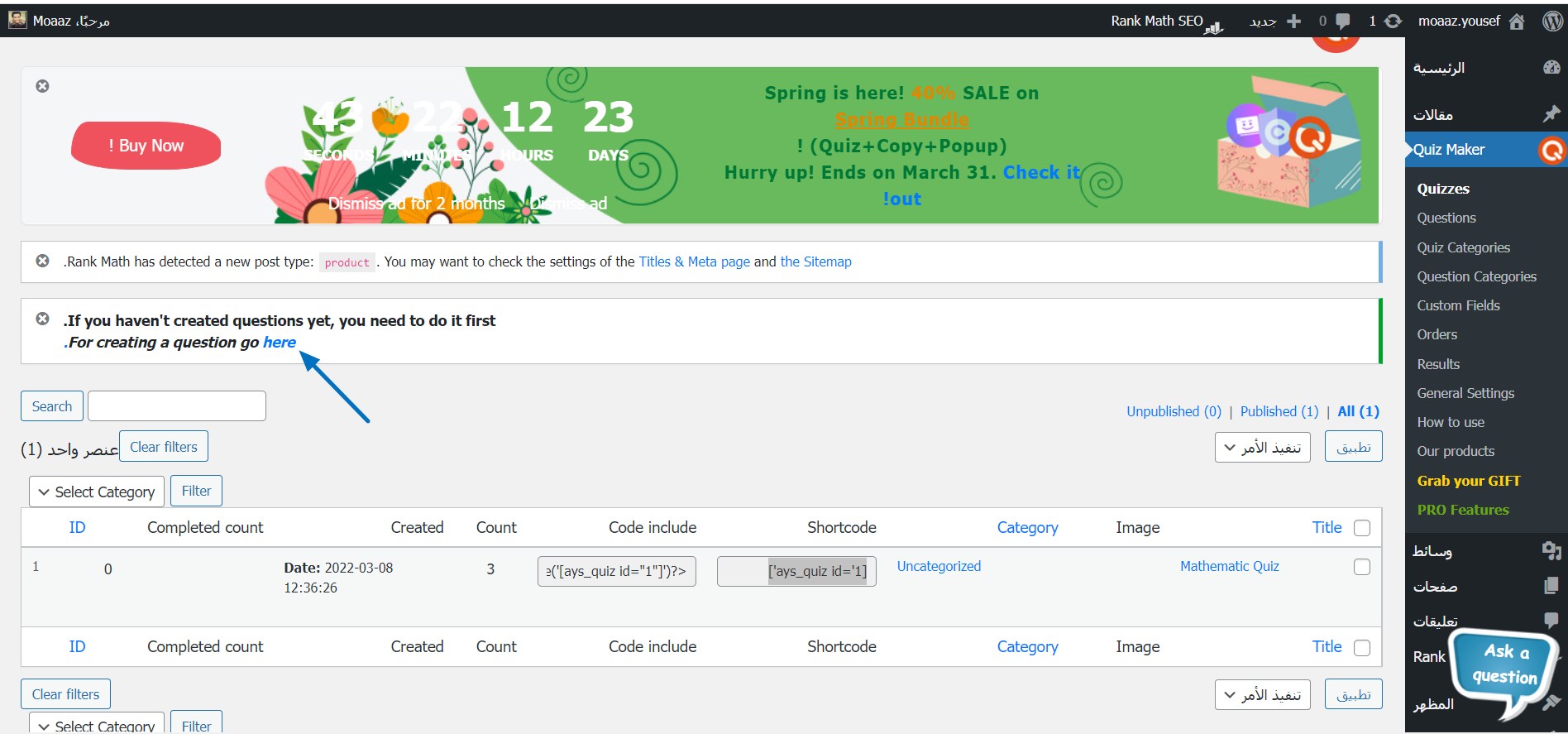Go to General Settings
Image resolution: width=1568 pixels, height=734 pixels.
(x=1465, y=393)
